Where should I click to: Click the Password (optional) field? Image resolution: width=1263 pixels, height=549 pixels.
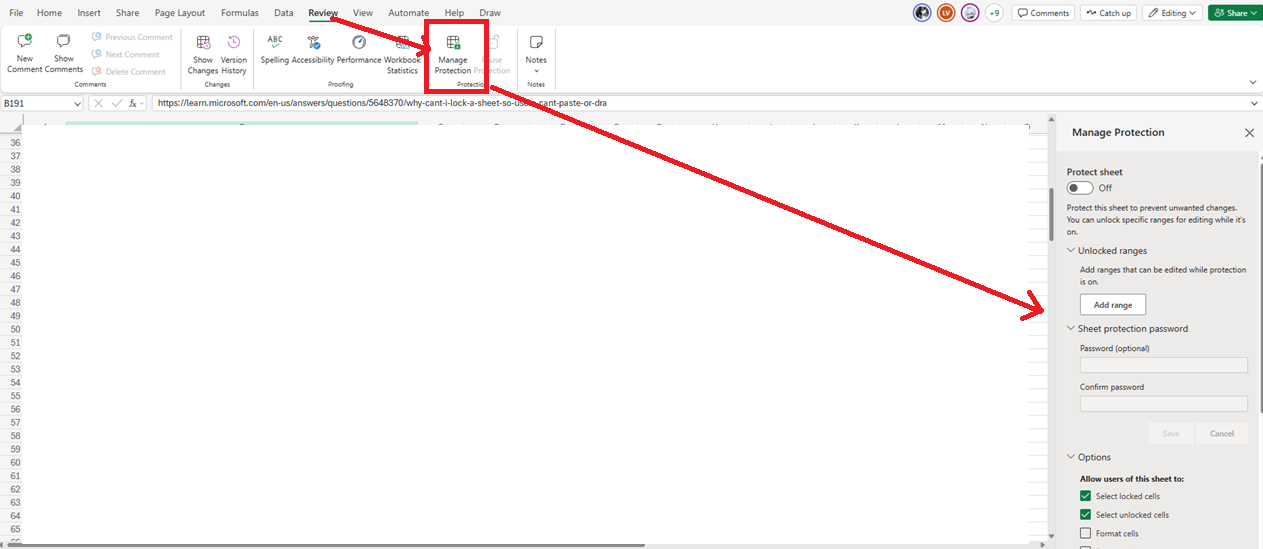pyautogui.click(x=1164, y=365)
